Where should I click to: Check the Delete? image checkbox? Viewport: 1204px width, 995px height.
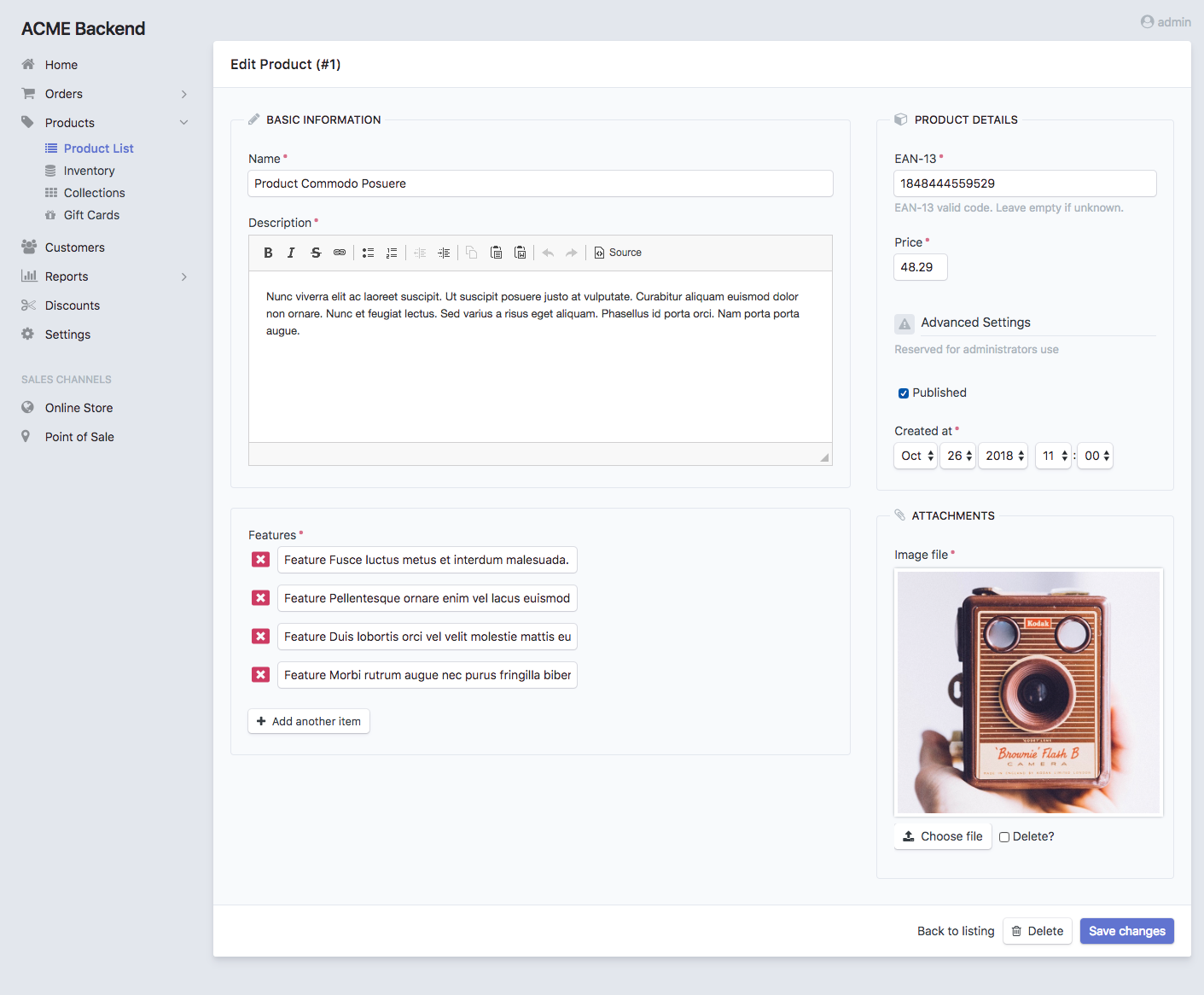pos(1004,837)
